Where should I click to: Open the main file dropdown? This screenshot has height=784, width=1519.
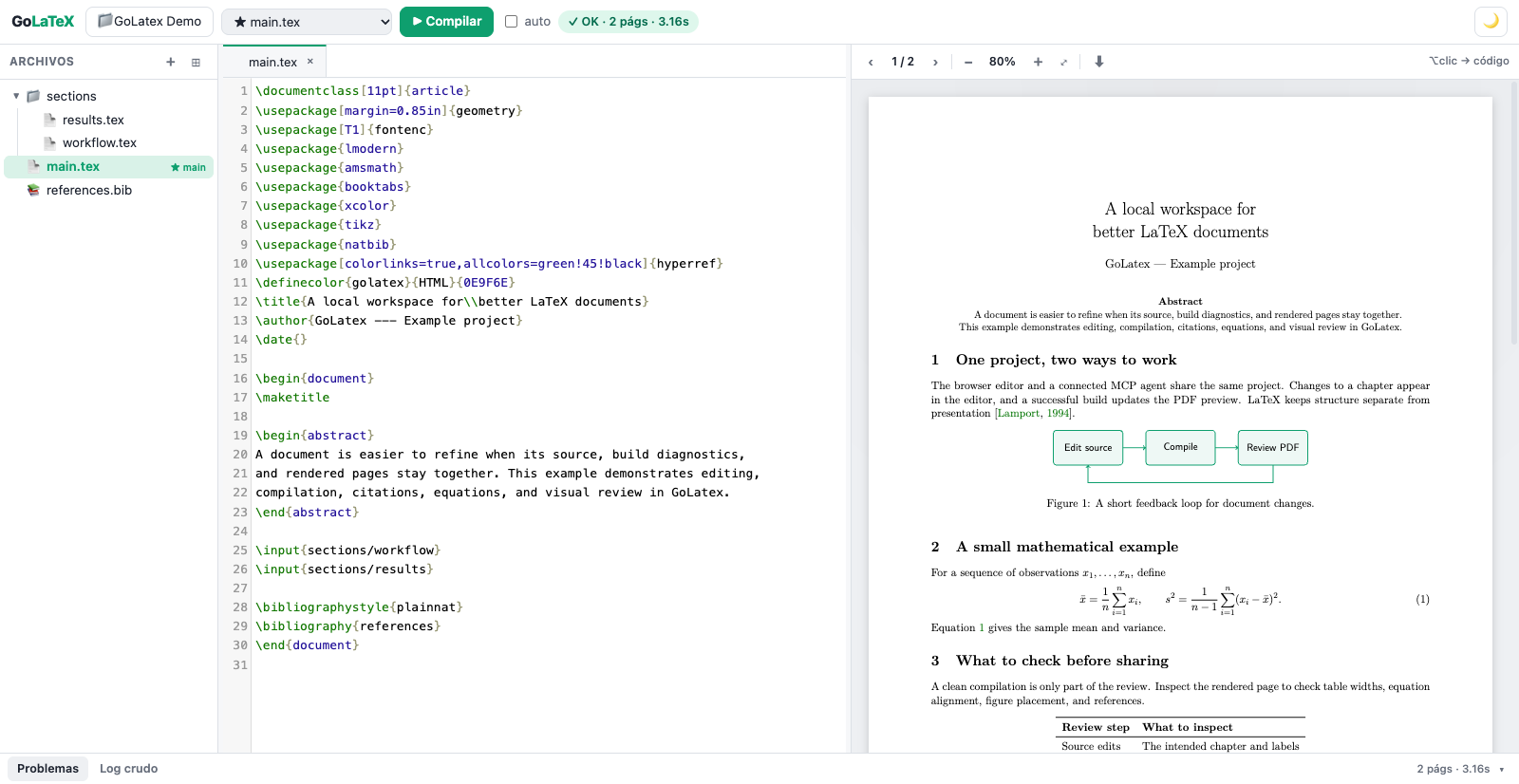[307, 22]
